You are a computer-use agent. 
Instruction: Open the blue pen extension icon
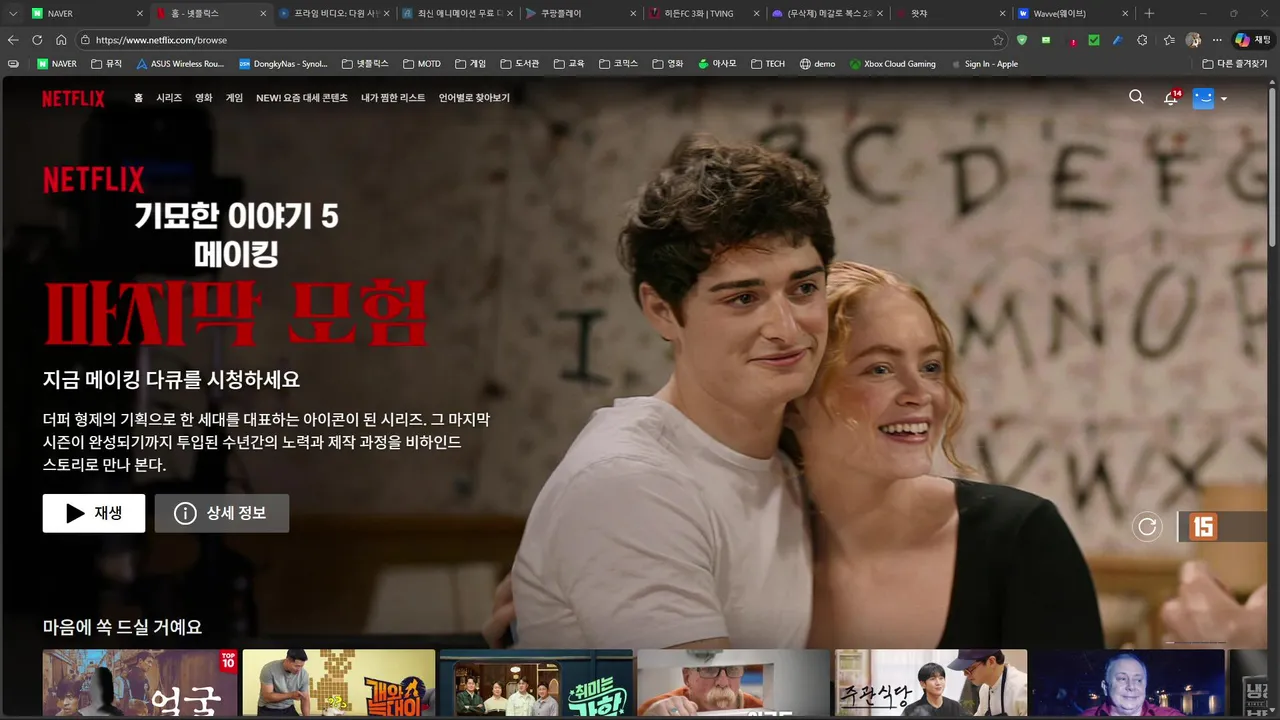click(x=1117, y=40)
